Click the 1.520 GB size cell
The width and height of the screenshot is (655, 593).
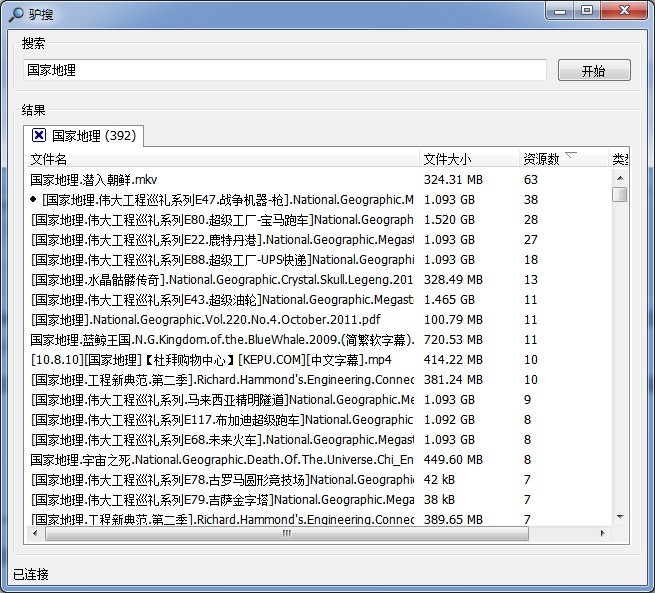pos(449,220)
